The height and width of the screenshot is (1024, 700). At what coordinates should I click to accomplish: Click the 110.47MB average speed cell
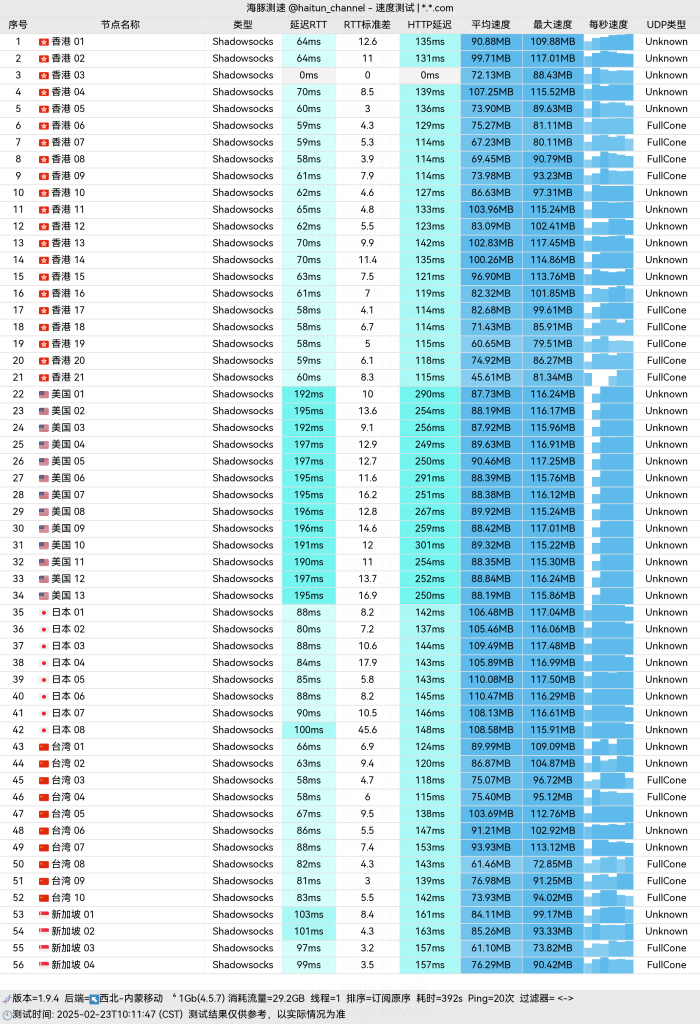point(491,697)
